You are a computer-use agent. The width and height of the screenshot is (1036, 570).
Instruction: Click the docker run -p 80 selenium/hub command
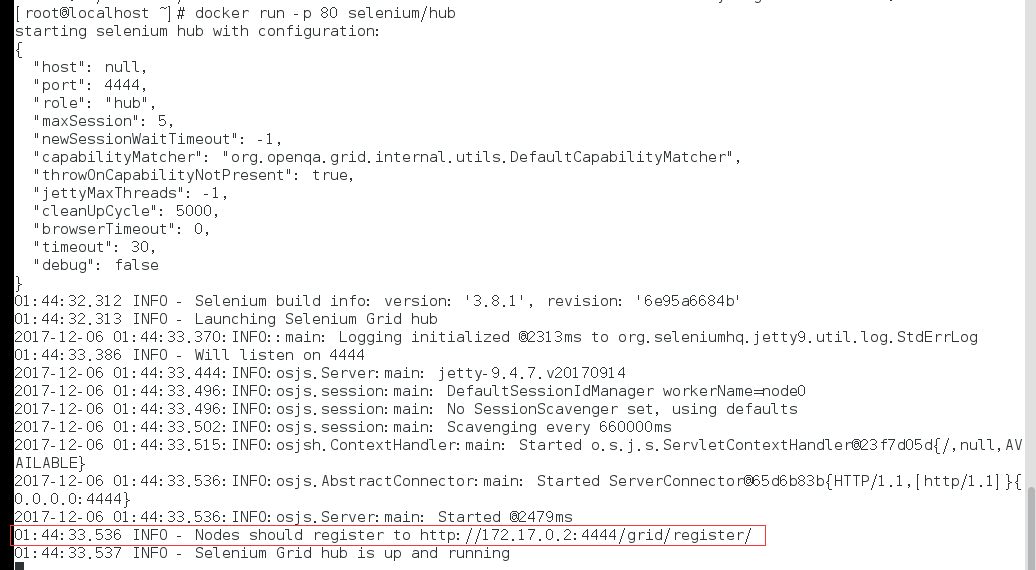pos(325,13)
